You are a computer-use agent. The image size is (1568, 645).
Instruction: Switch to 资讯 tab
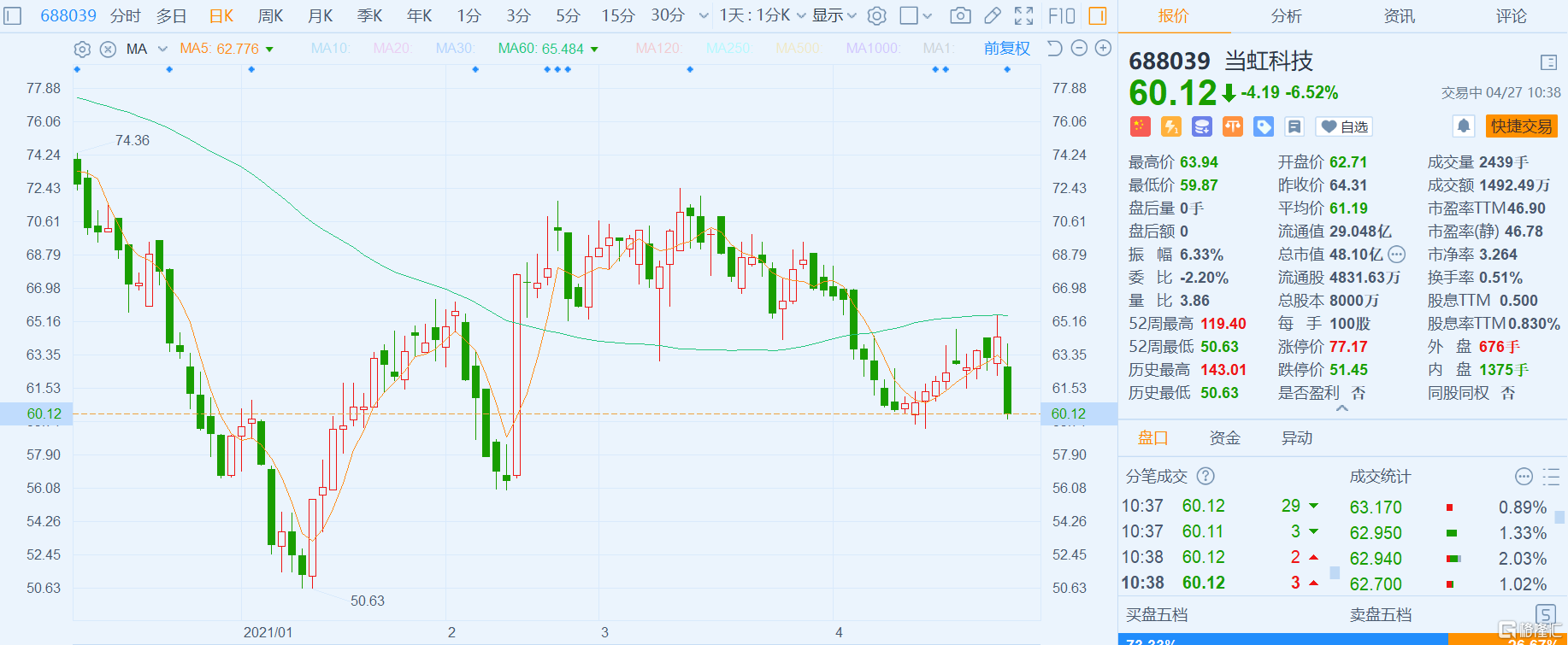pyautogui.click(x=1399, y=15)
